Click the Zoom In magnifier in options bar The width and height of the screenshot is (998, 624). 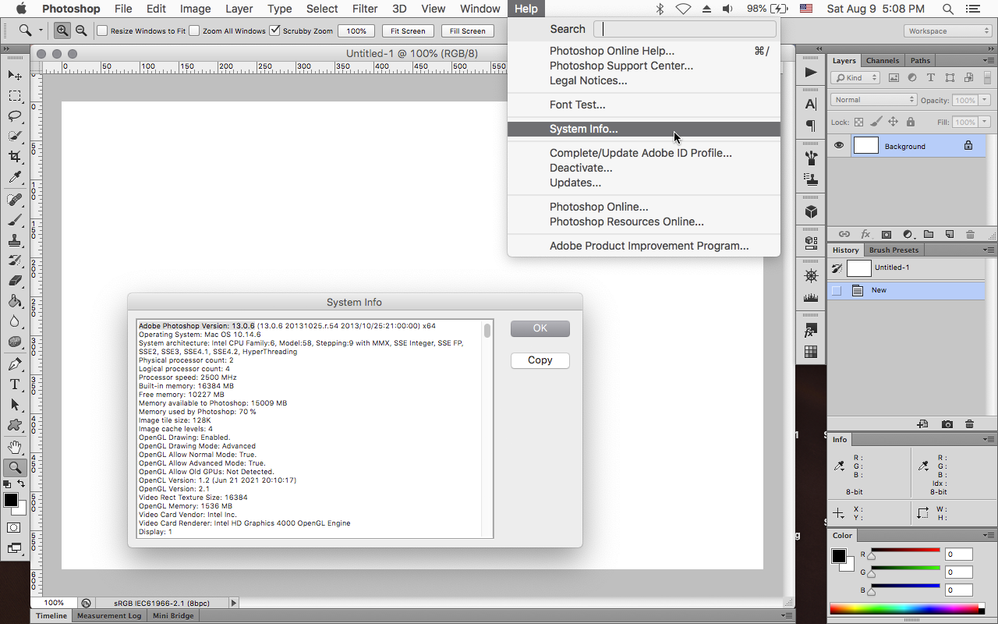tap(62, 31)
